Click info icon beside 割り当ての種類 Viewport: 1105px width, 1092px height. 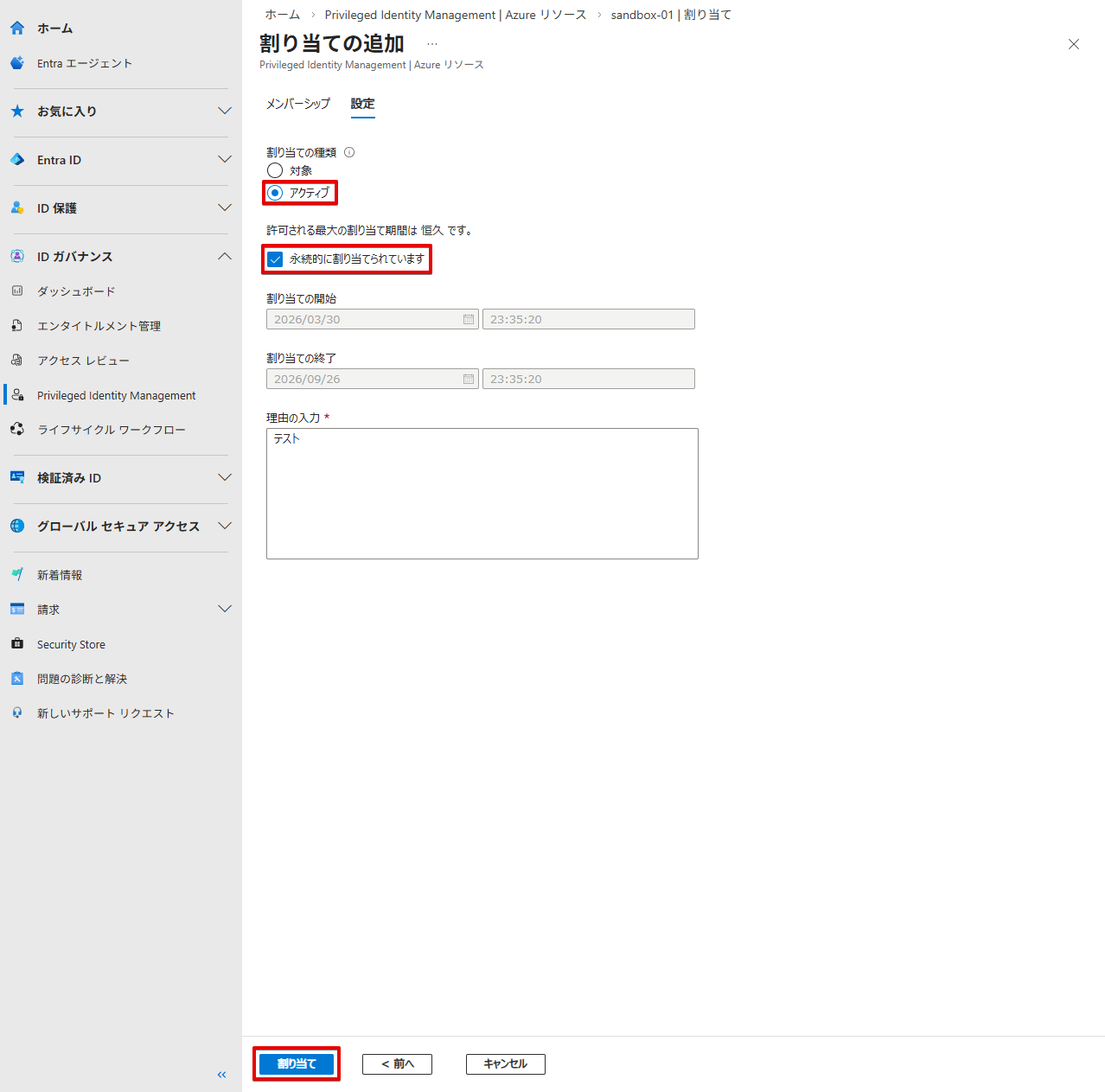pos(349,152)
